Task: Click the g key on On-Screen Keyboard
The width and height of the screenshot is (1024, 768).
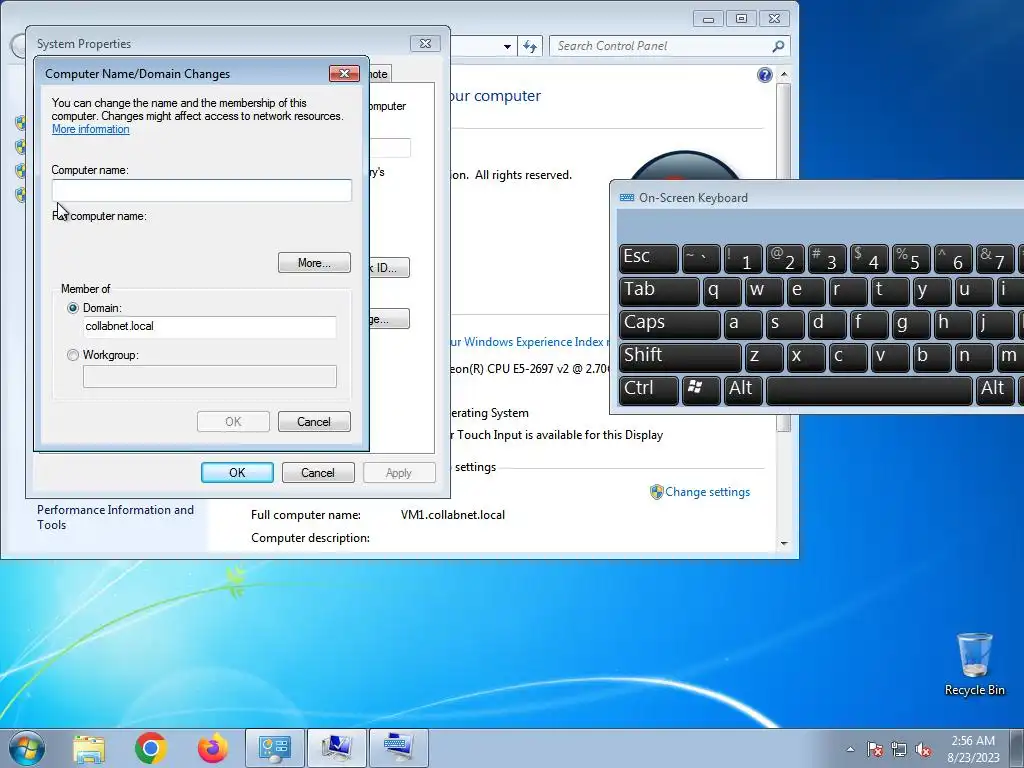Action: (x=910, y=324)
